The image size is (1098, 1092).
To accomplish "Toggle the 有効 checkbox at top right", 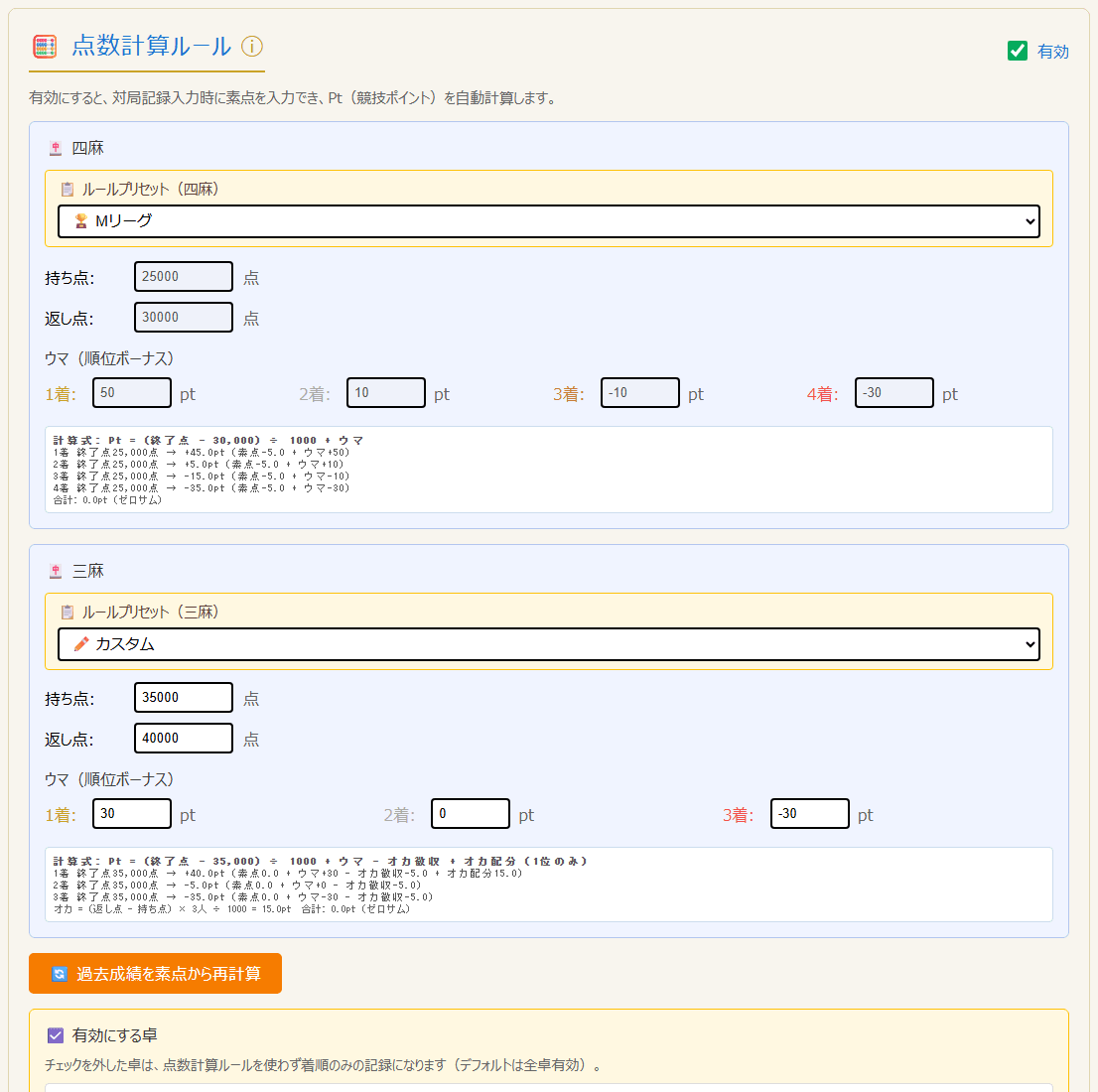I will tap(1018, 51).
